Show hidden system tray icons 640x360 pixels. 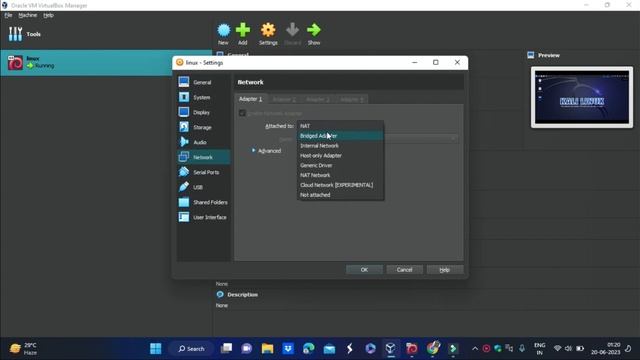[x=475, y=349]
